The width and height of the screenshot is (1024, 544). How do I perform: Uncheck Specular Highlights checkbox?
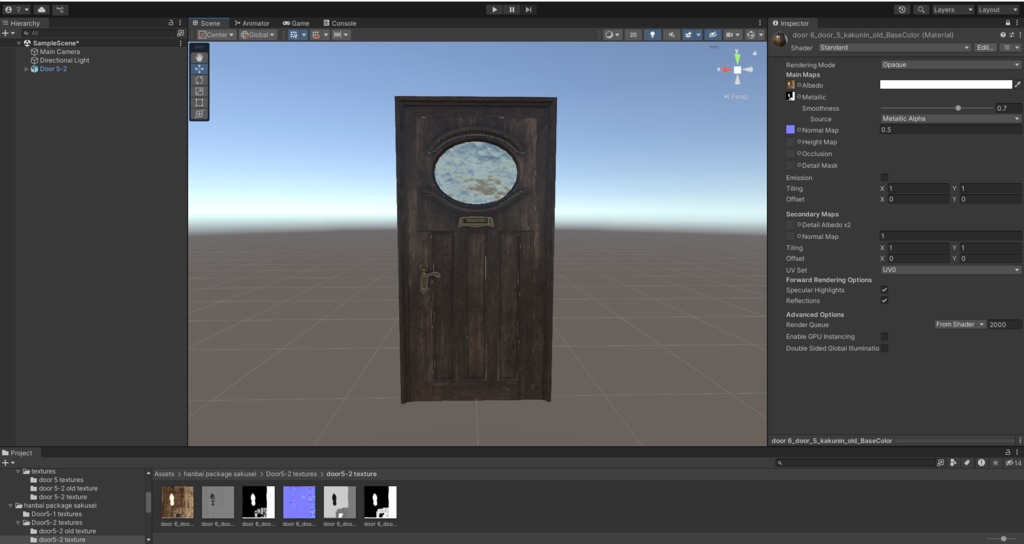click(884, 290)
